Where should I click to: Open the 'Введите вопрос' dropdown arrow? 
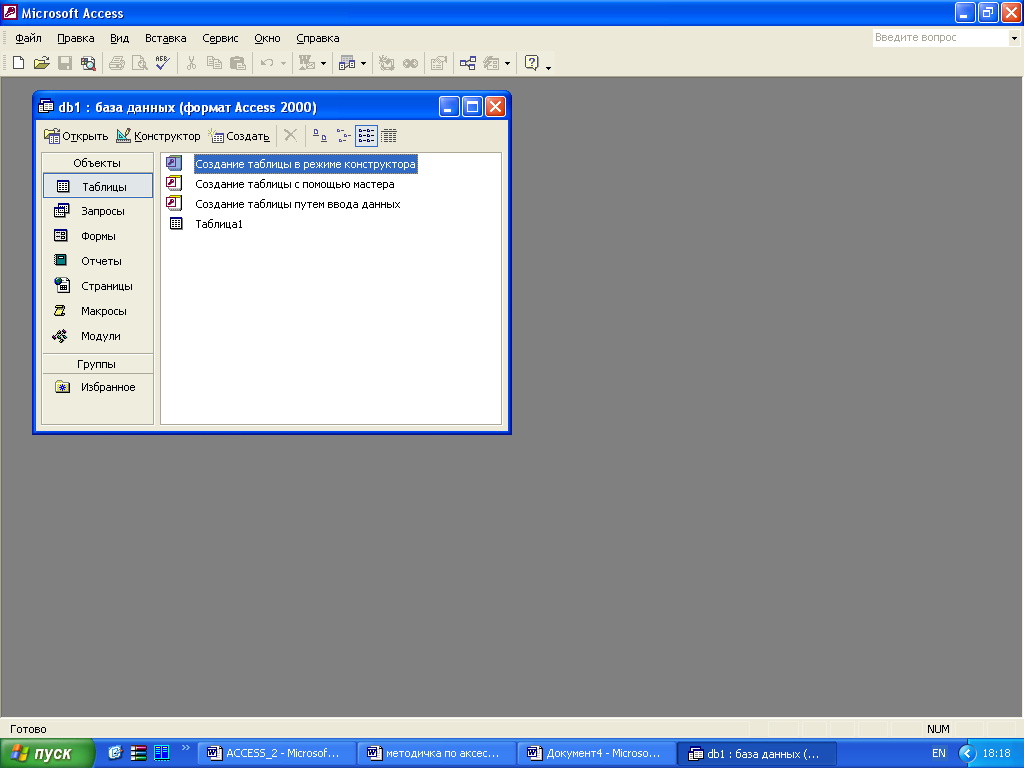[x=1014, y=38]
